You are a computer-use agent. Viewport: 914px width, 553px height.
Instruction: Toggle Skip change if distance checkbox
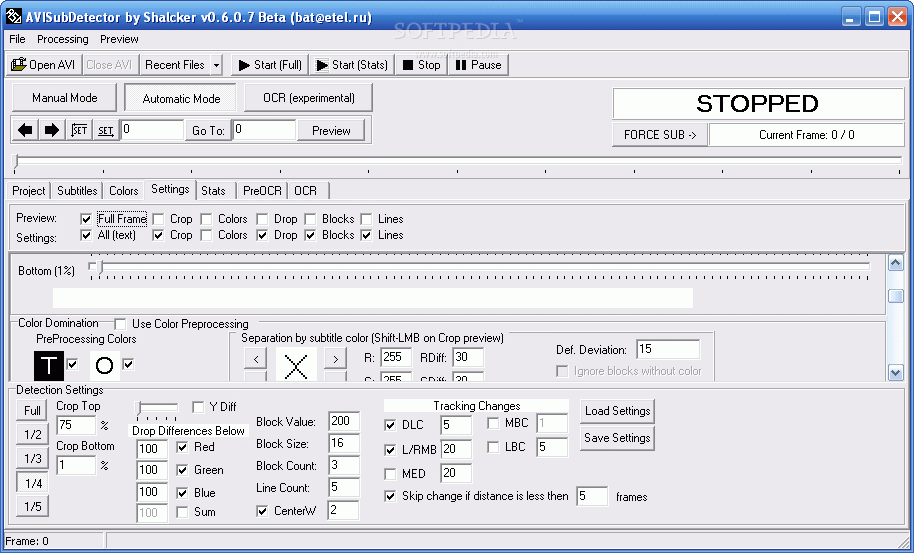tap(391, 496)
